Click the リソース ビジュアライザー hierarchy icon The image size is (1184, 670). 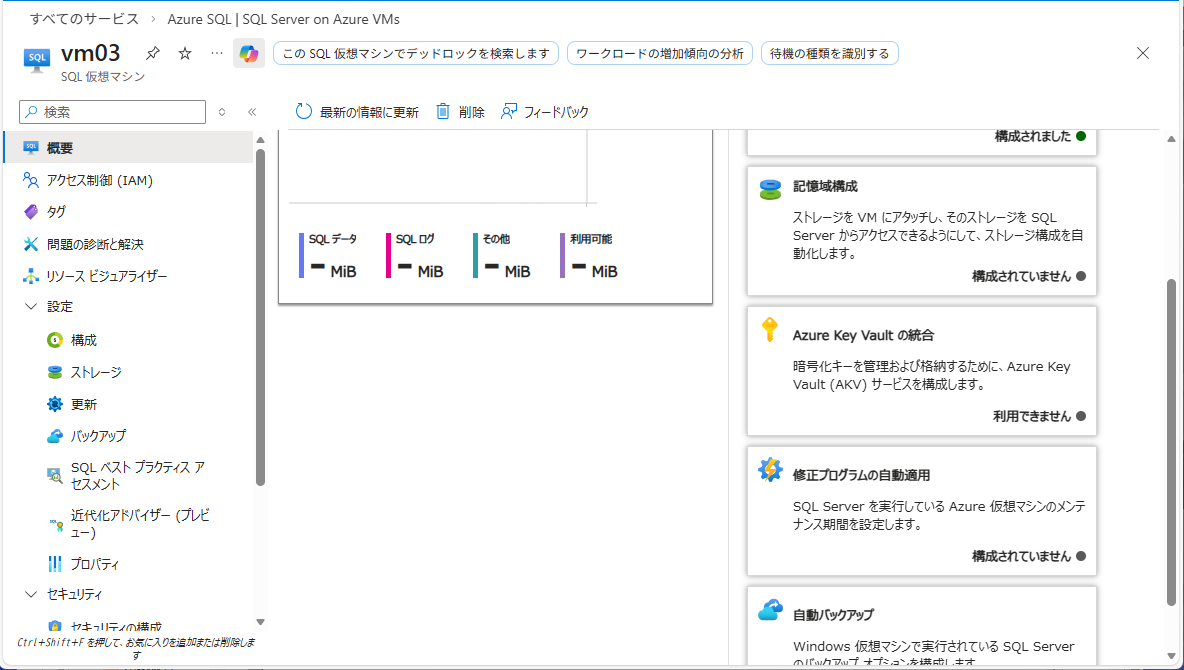pyautogui.click(x=31, y=276)
